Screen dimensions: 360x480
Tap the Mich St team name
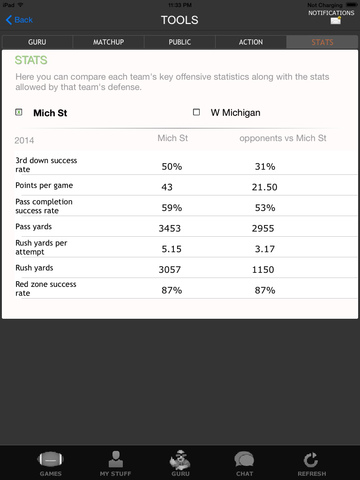(x=50, y=113)
